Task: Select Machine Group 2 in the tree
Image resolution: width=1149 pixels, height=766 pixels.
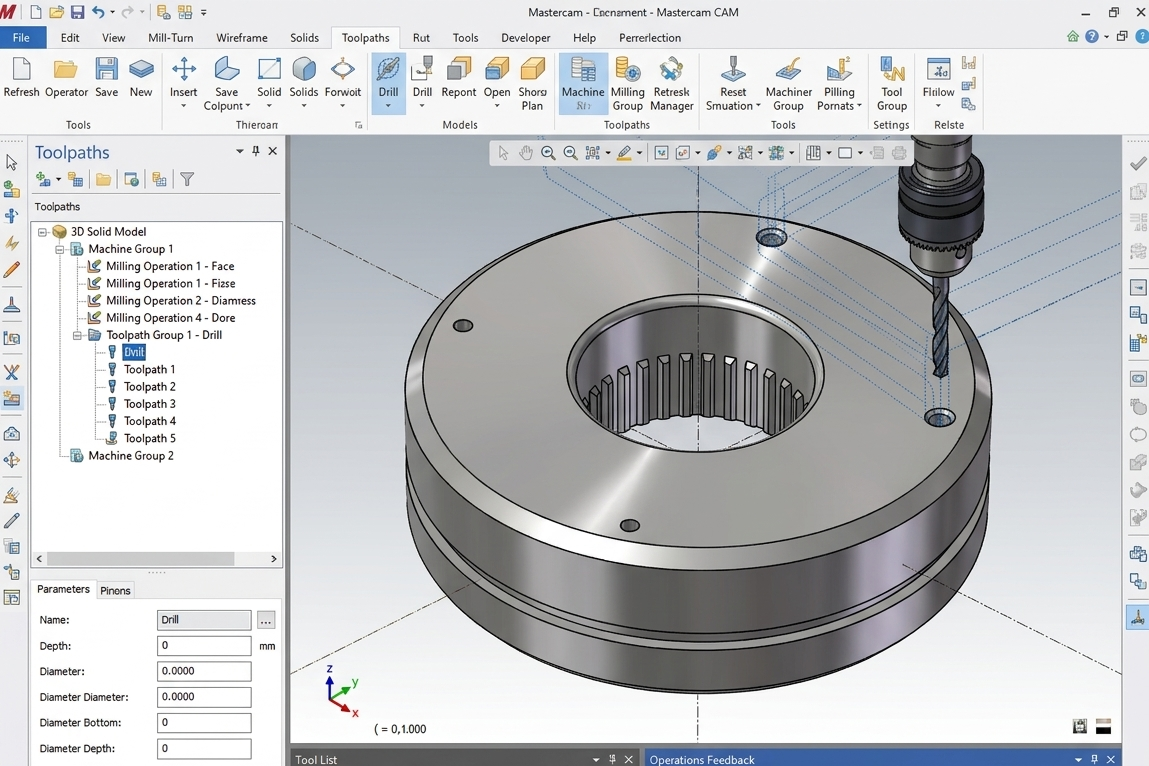Action: coord(130,455)
